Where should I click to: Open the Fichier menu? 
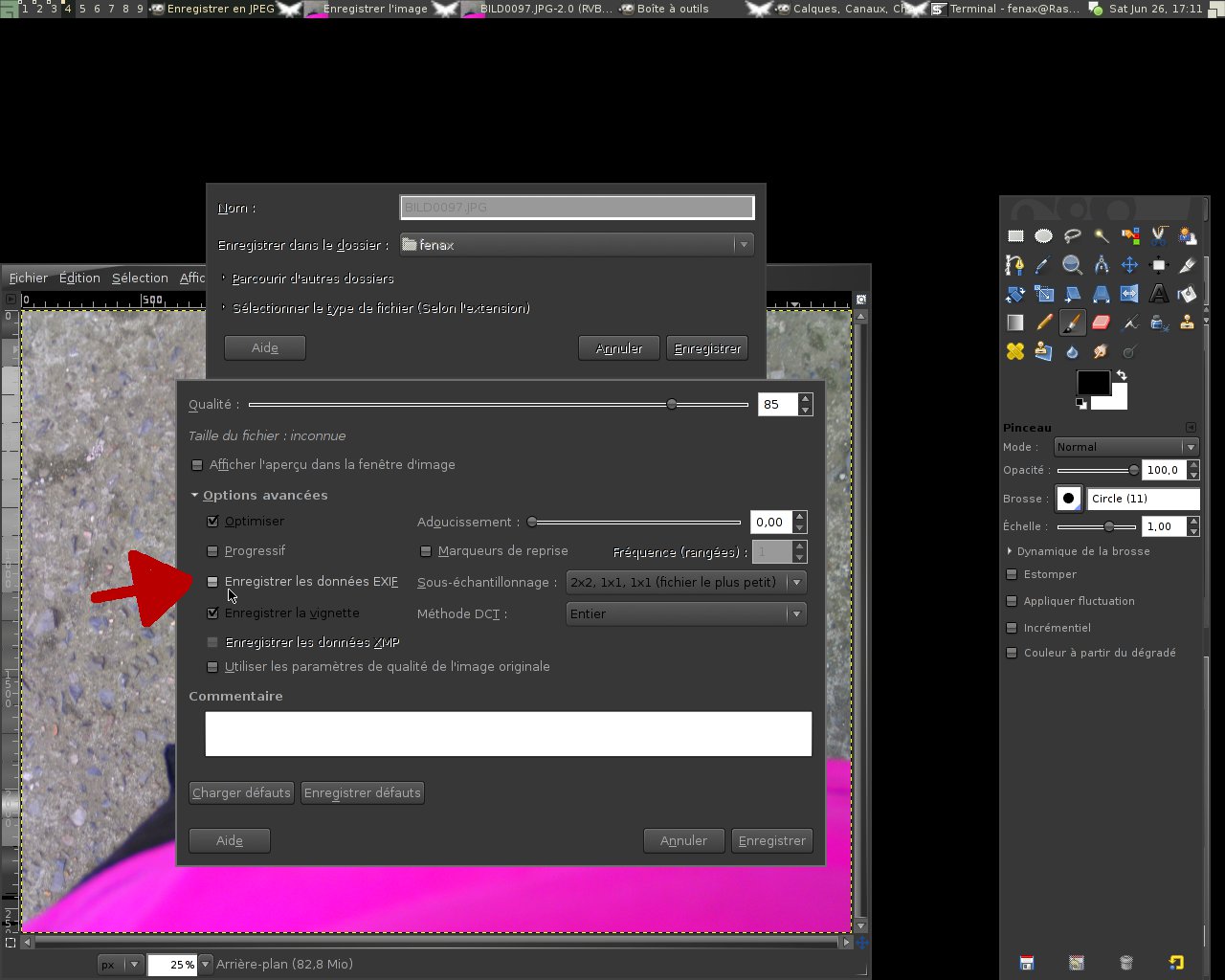pyautogui.click(x=29, y=278)
